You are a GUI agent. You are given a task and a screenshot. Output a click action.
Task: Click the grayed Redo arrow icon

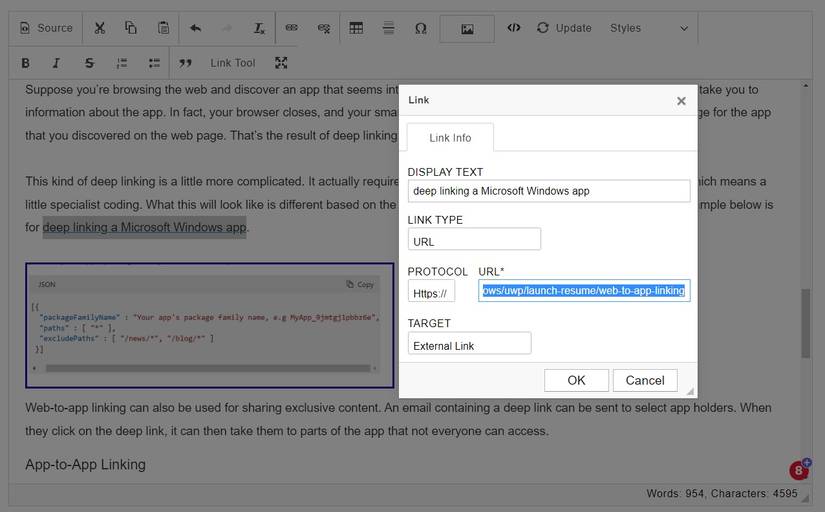click(x=227, y=28)
